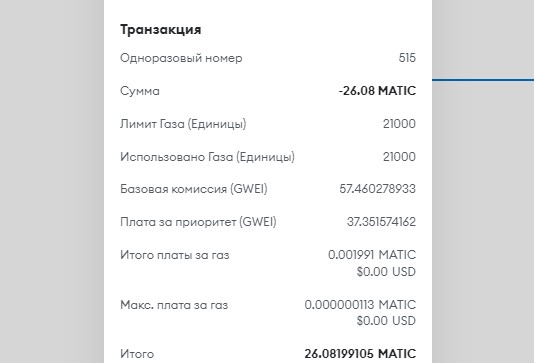
Task: Click the gas used value 21000
Action: point(399,157)
